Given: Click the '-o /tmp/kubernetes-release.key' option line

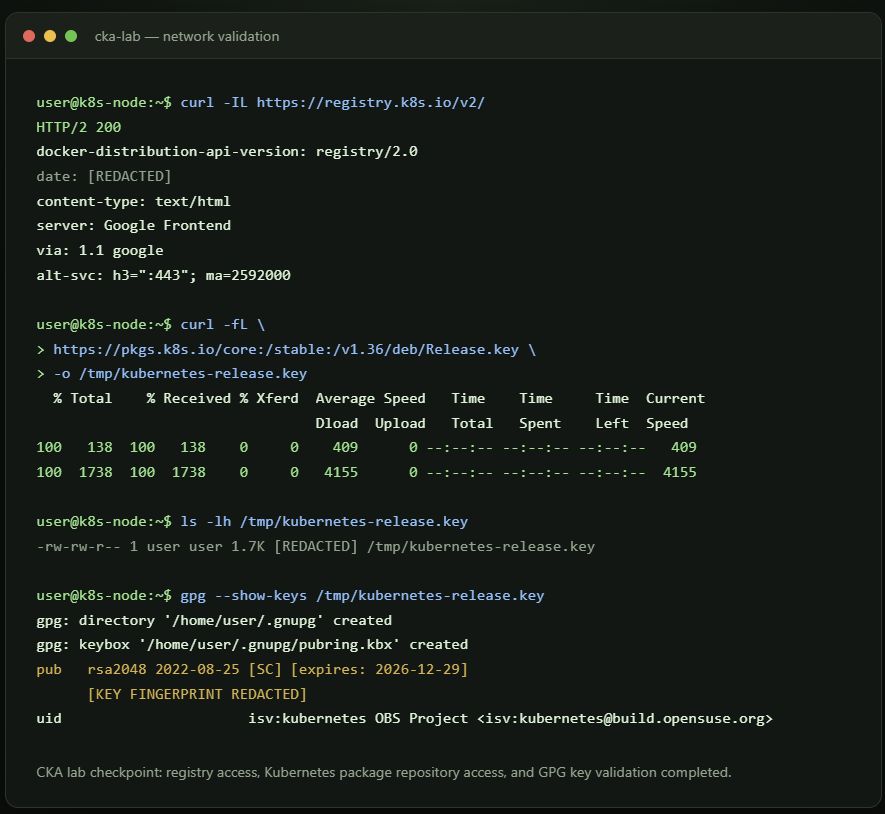Looking at the screenshot, I should (x=180, y=374).
